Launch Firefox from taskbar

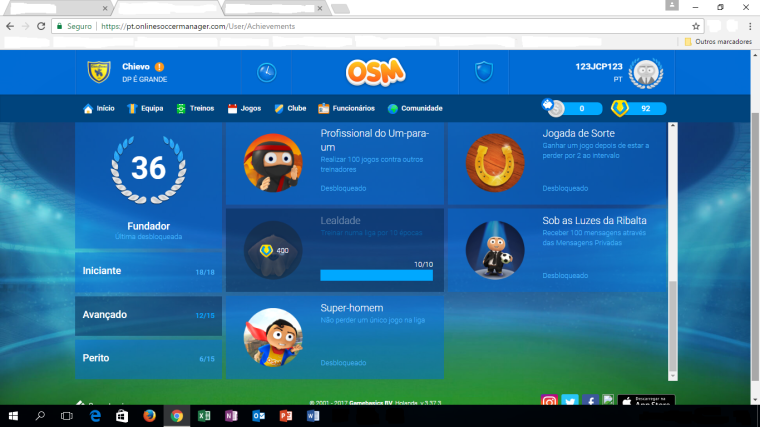(149, 416)
